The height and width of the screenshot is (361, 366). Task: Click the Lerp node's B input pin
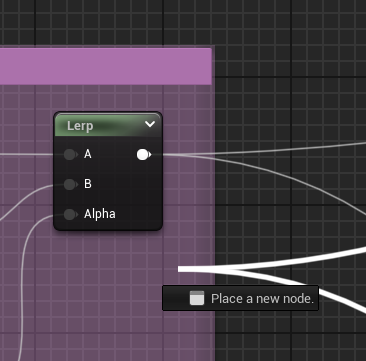(x=70, y=184)
